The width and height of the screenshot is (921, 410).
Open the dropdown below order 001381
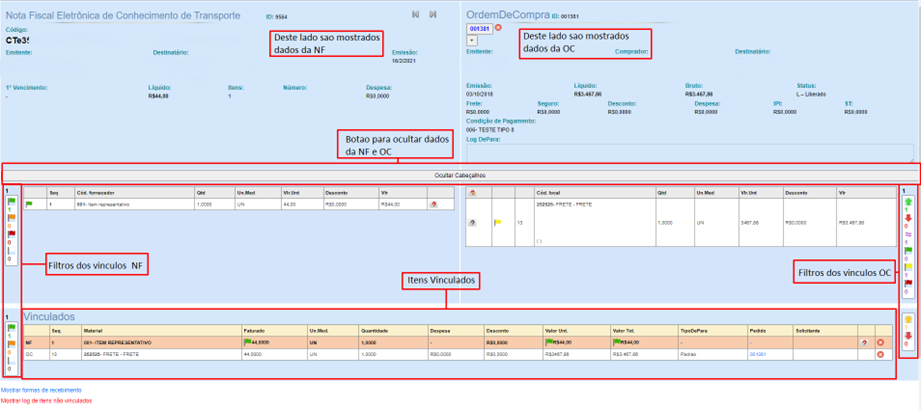(x=472, y=40)
